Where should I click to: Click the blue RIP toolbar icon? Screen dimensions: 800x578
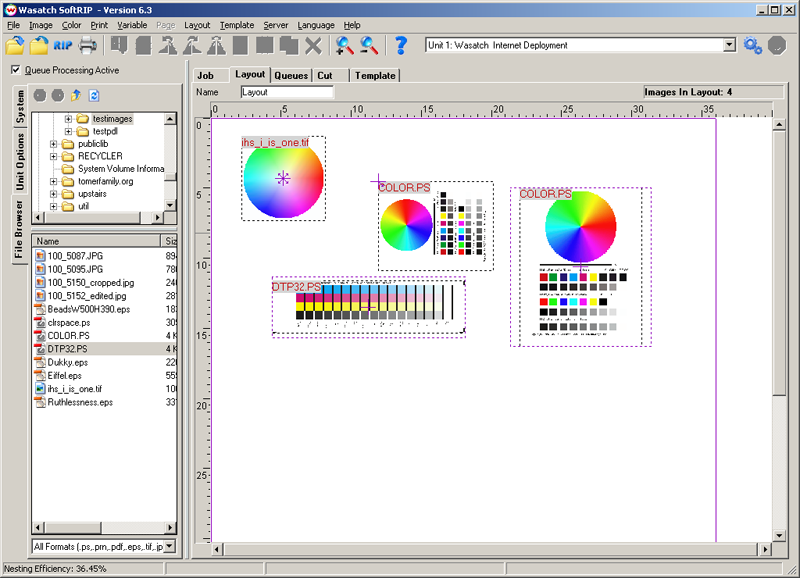coord(63,45)
